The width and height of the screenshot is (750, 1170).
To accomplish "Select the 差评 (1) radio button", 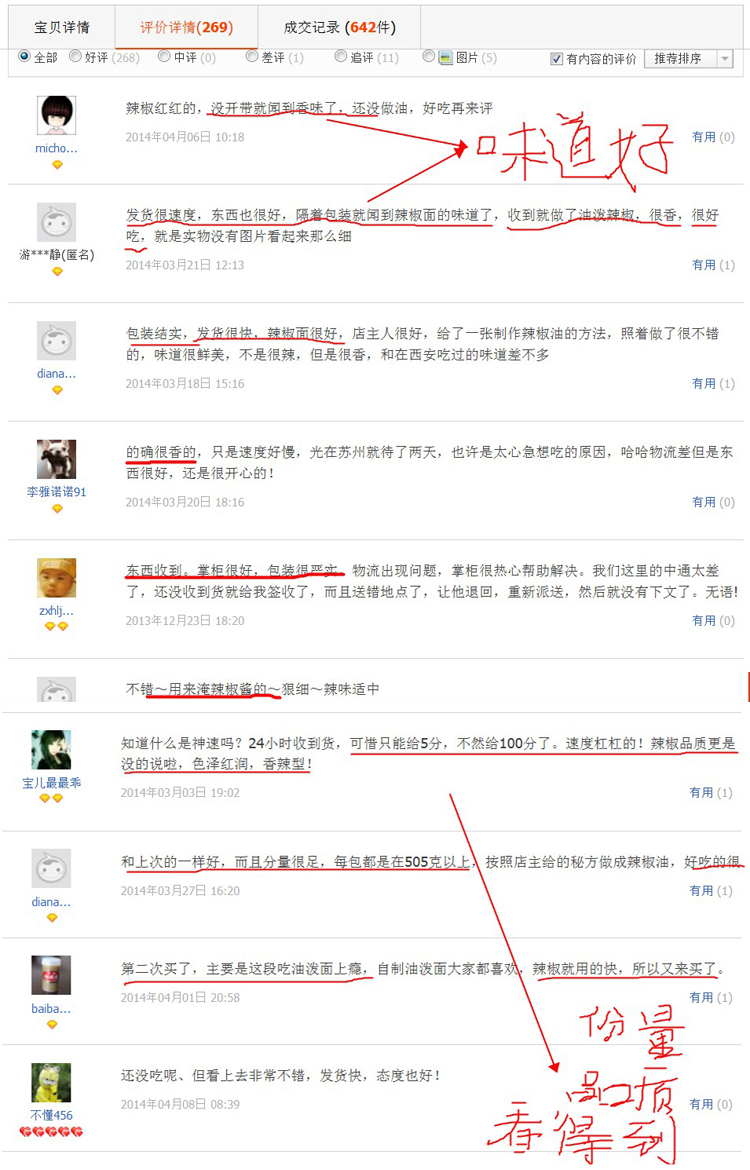I will (252, 56).
